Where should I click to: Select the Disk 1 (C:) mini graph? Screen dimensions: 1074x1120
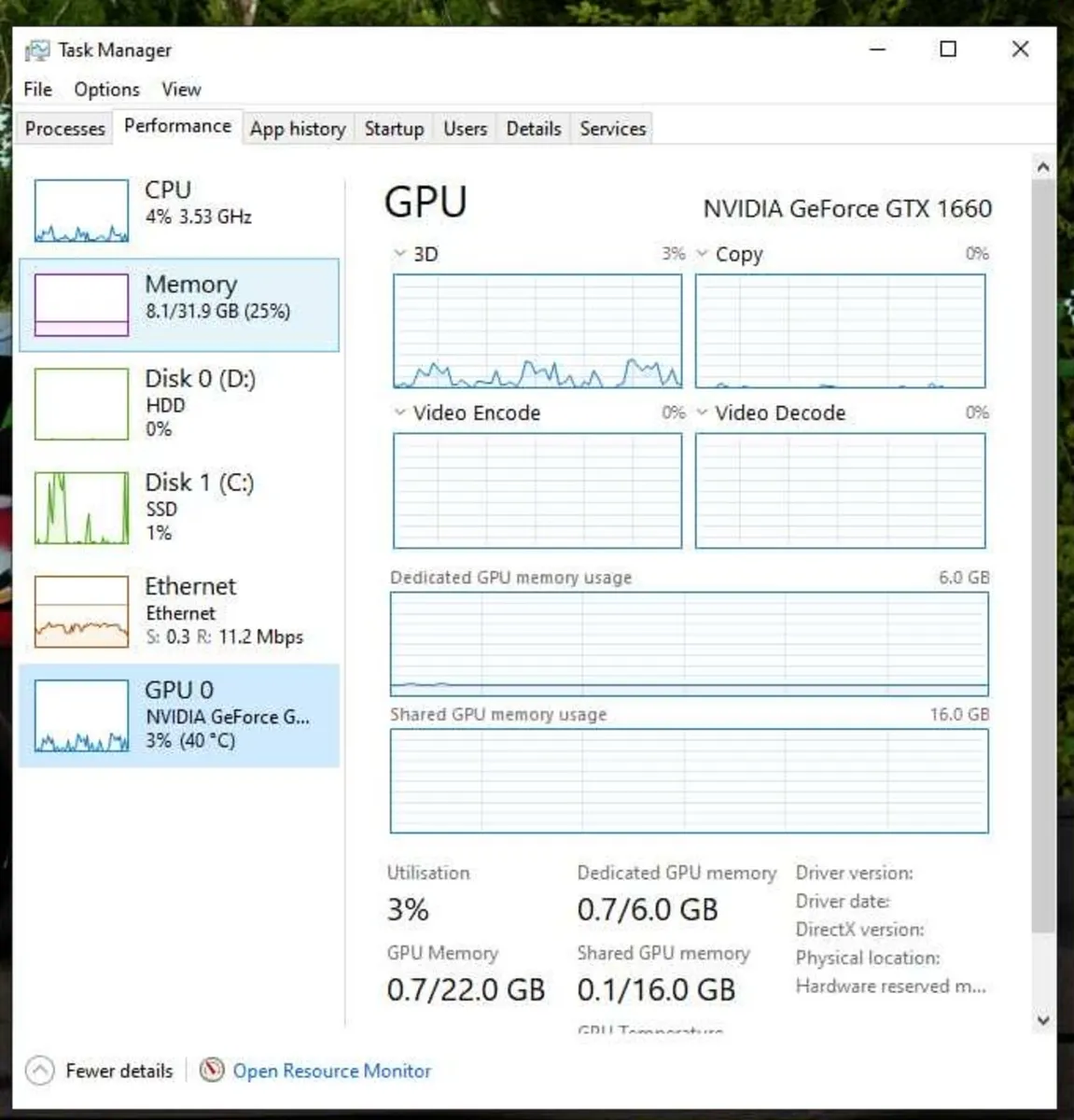coord(81,508)
